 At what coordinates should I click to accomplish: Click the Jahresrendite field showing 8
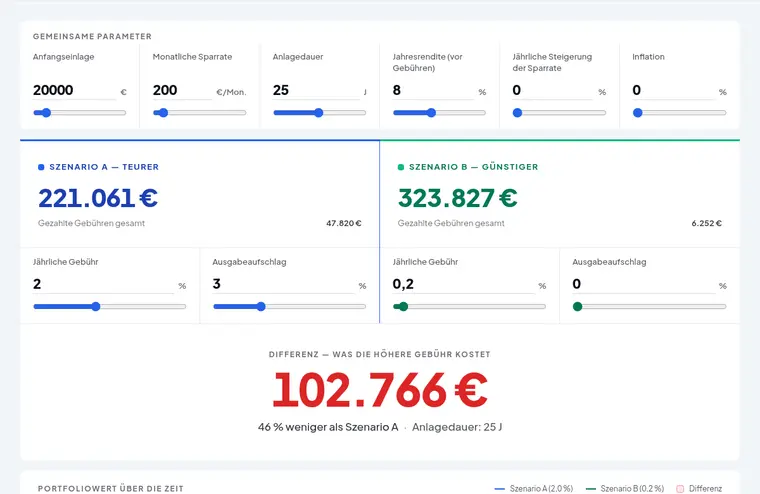433,91
